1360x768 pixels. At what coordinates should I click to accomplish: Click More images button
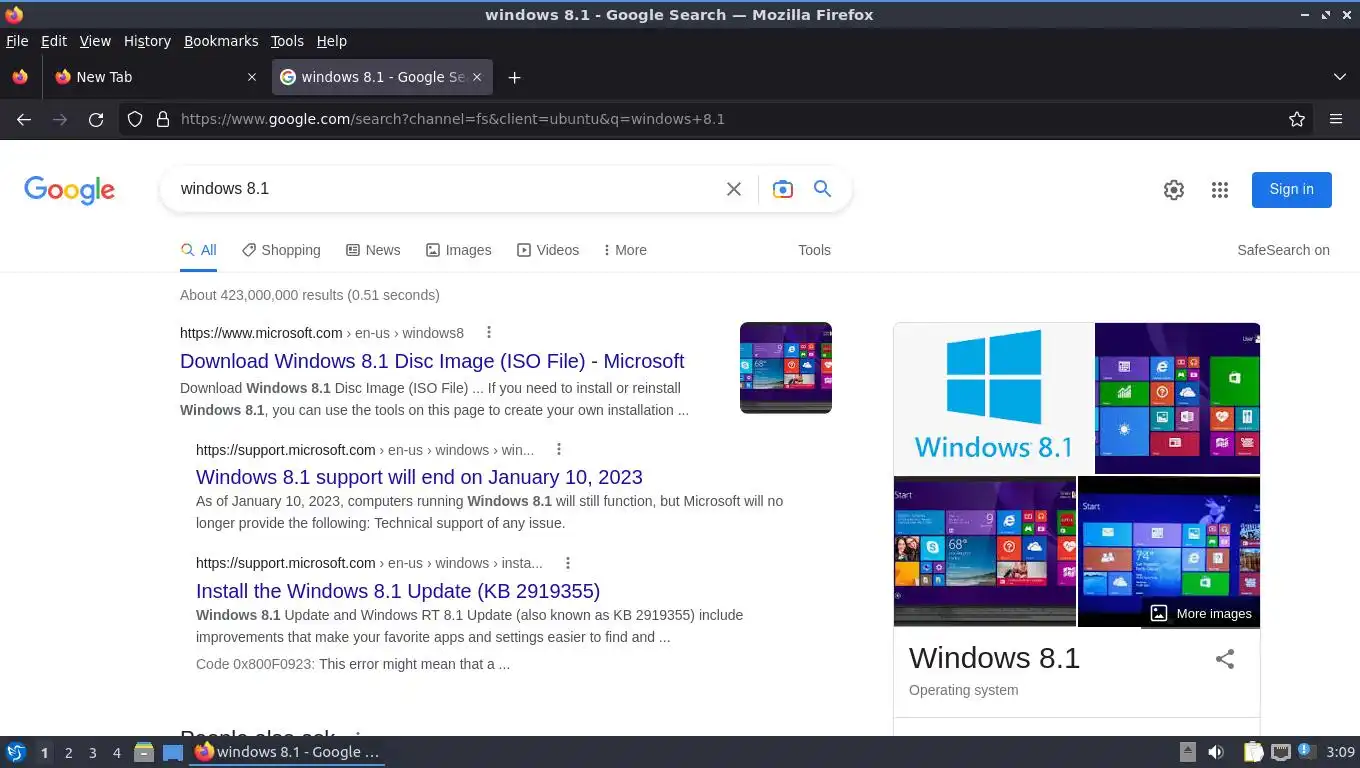[1200, 613]
